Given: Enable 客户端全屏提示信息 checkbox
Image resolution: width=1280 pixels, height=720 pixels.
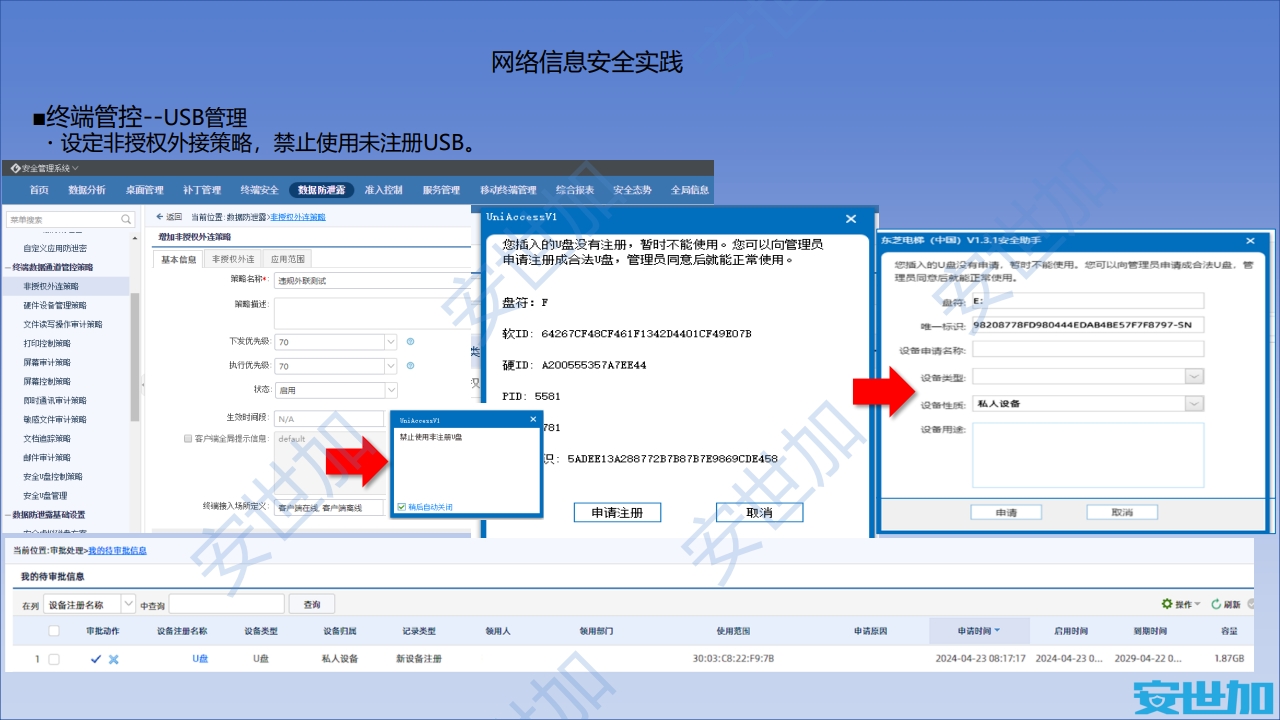Looking at the screenshot, I should click(188, 438).
